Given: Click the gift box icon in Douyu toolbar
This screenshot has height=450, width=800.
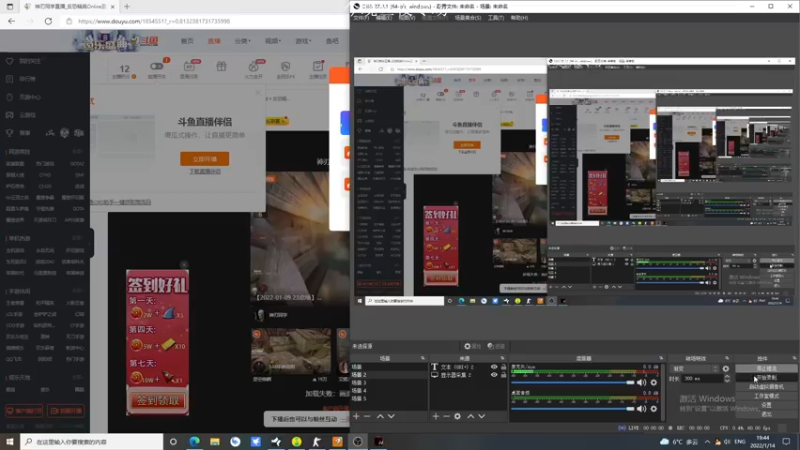Looking at the screenshot, I should click(221, 66).
